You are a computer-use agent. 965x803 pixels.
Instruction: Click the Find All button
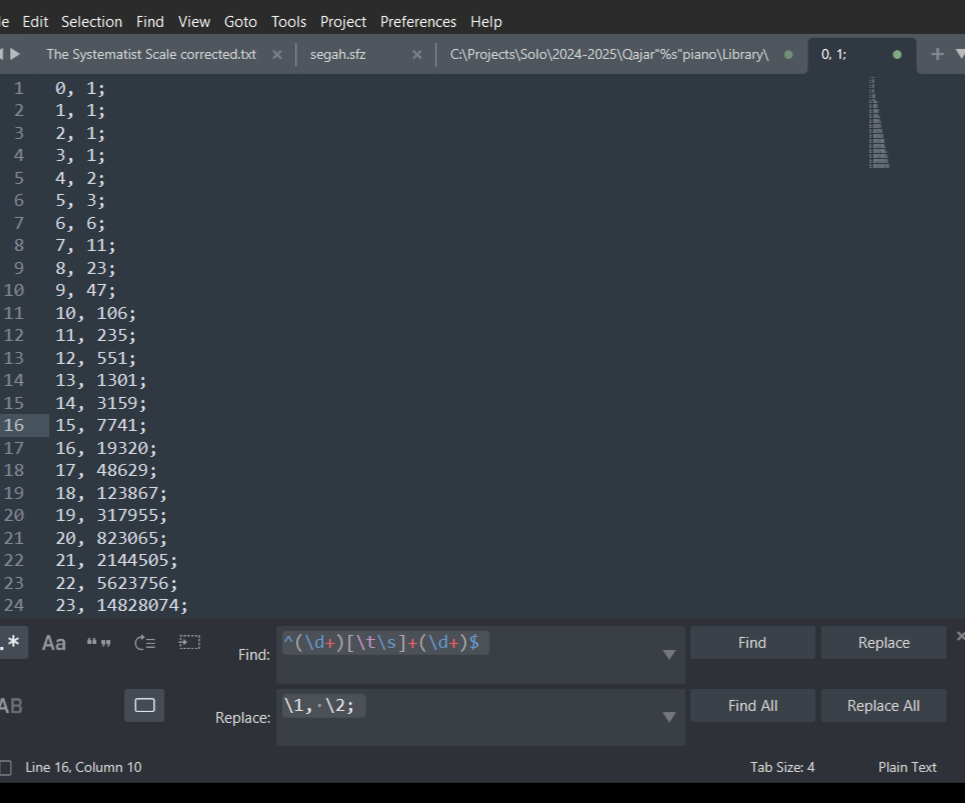pyautogui.click(x=752, y=706)
